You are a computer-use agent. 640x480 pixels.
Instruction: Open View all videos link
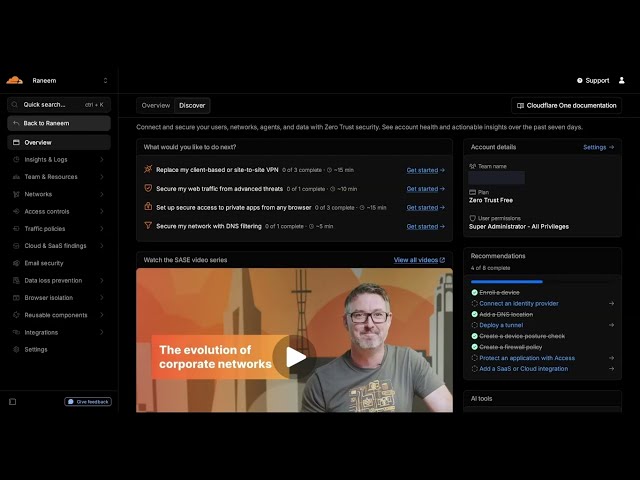pyautogui.click(x=419, y=260)
